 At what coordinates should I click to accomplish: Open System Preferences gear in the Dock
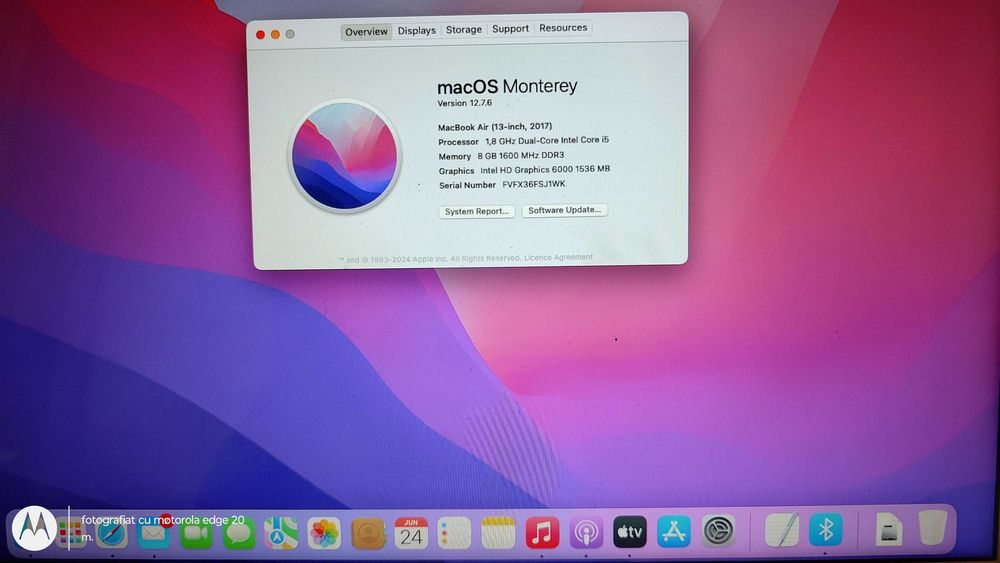point(719,531)
